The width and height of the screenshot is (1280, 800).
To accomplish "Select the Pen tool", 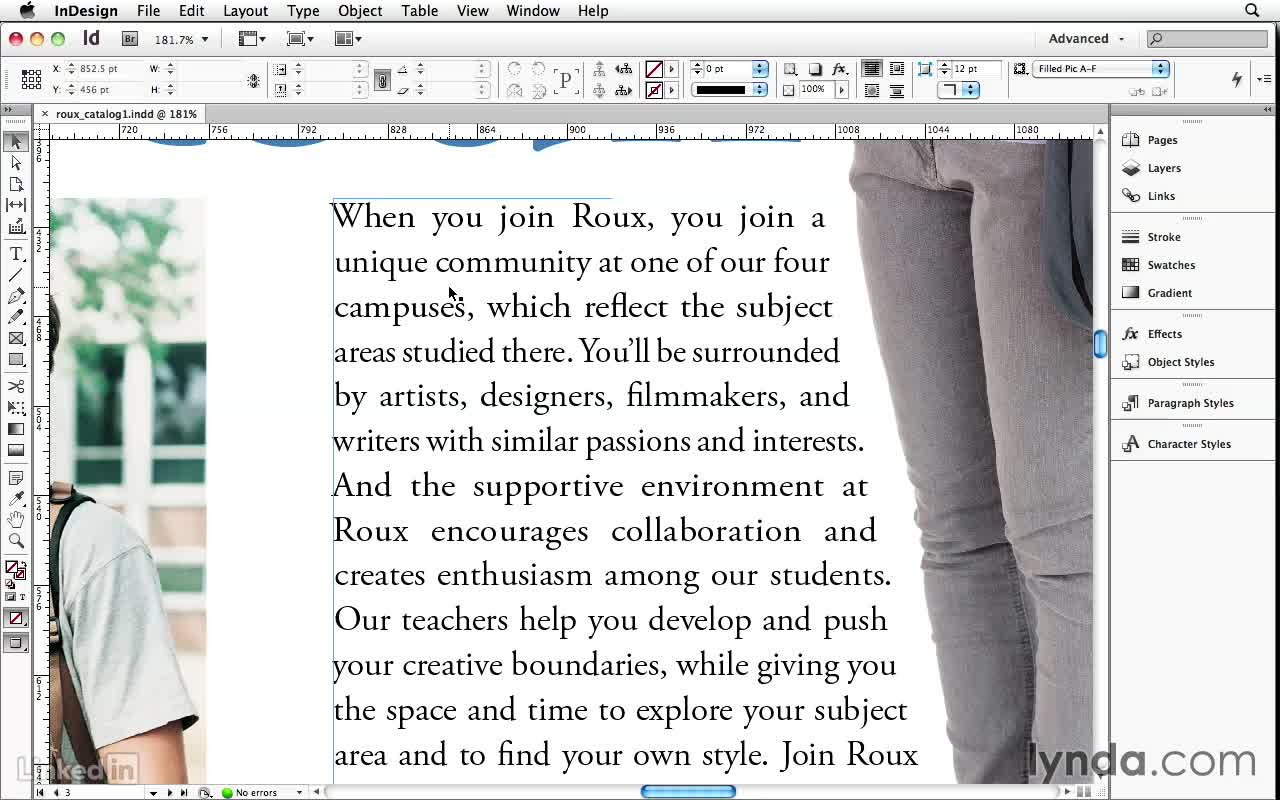I will coord(16,296).
